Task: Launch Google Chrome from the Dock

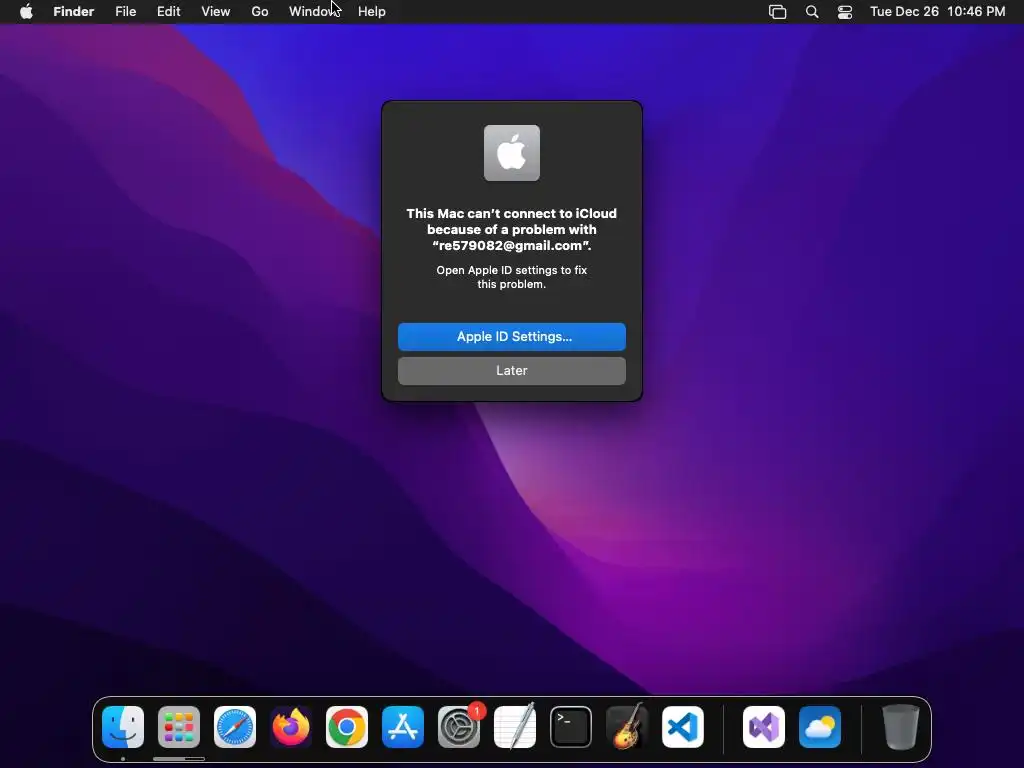Action: 347,727
